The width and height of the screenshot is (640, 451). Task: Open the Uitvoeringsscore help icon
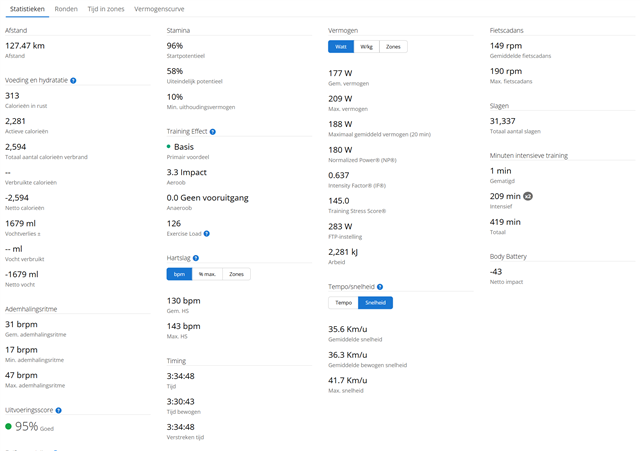[59, 410]
